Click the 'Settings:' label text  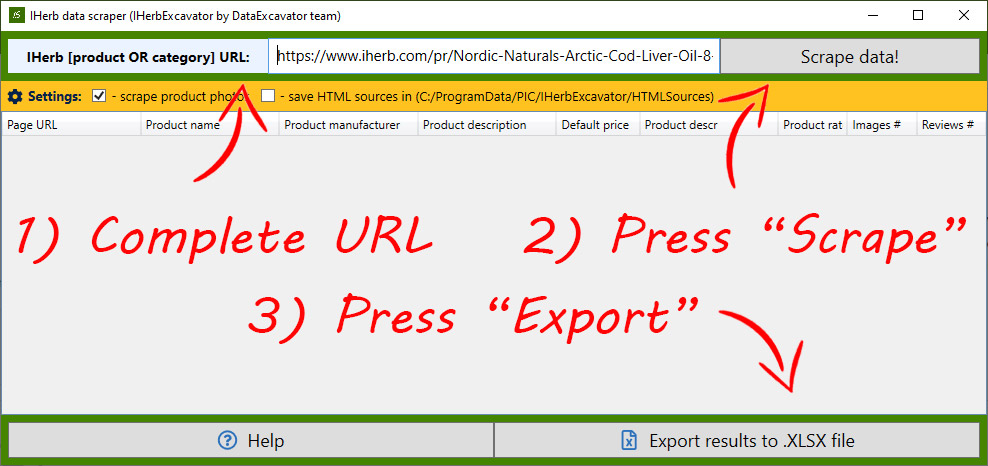[x=55, y=97]
